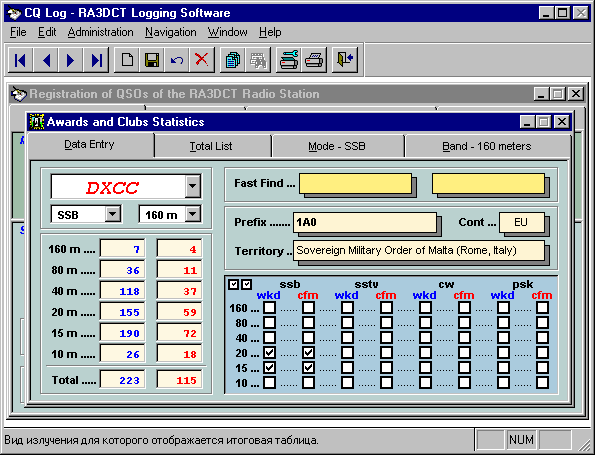Screen dimensions: 595x455
Task: Jump to last record arrow
Action: 96,60
